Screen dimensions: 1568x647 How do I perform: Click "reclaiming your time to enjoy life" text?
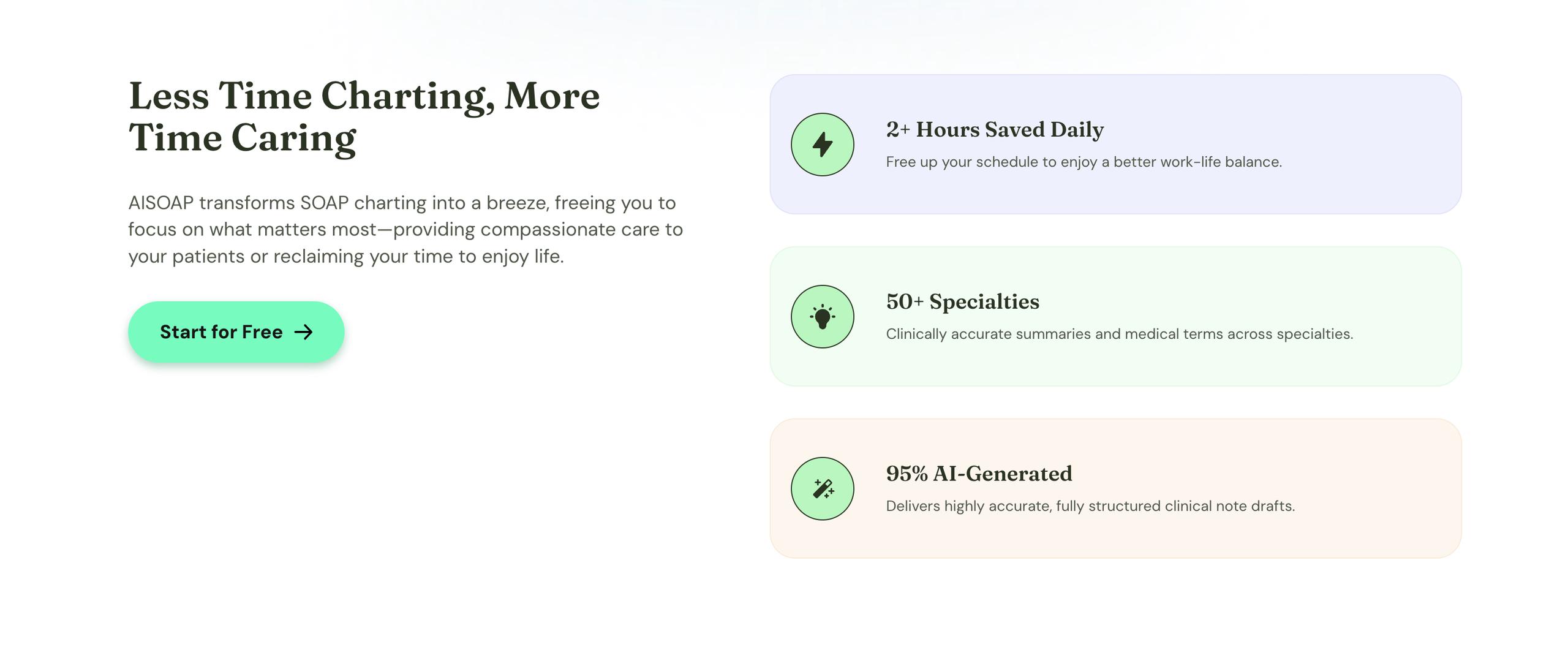coord(418,257)
